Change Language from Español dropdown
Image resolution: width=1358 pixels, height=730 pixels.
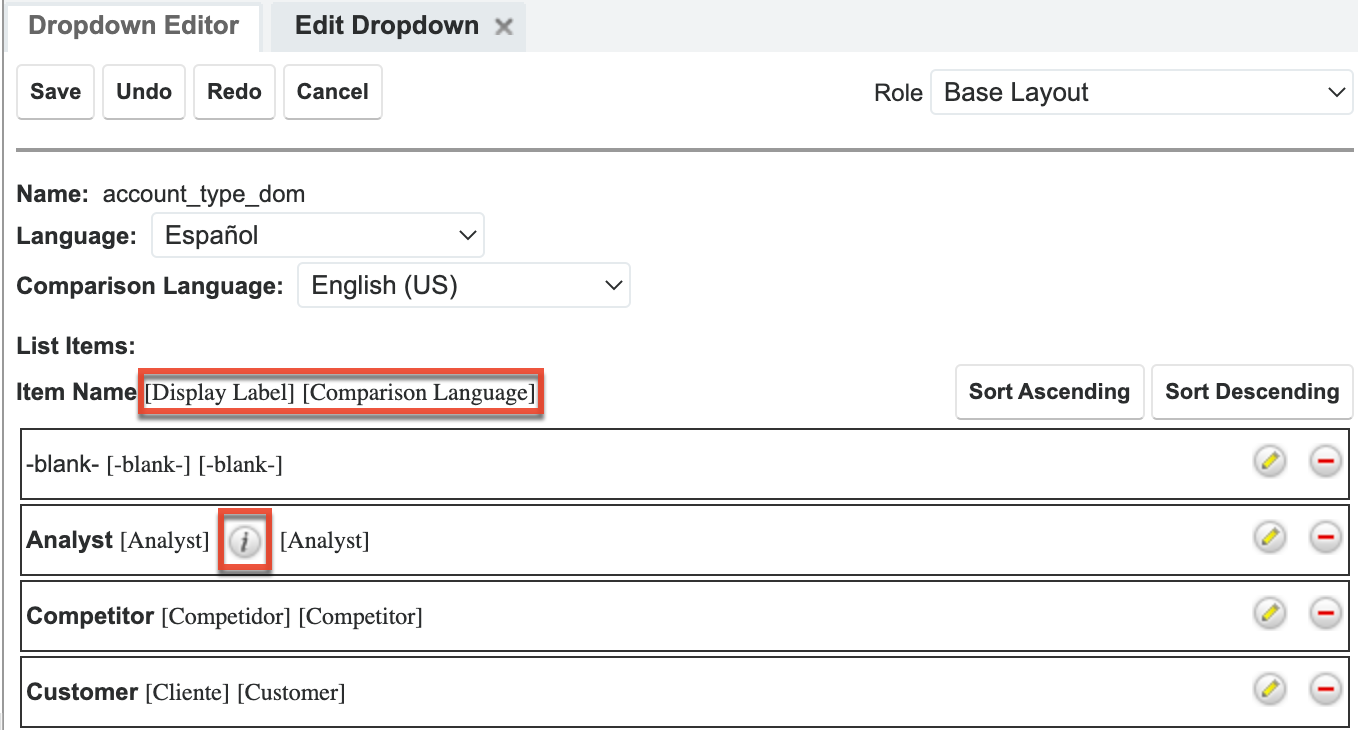tap(317, 235)
